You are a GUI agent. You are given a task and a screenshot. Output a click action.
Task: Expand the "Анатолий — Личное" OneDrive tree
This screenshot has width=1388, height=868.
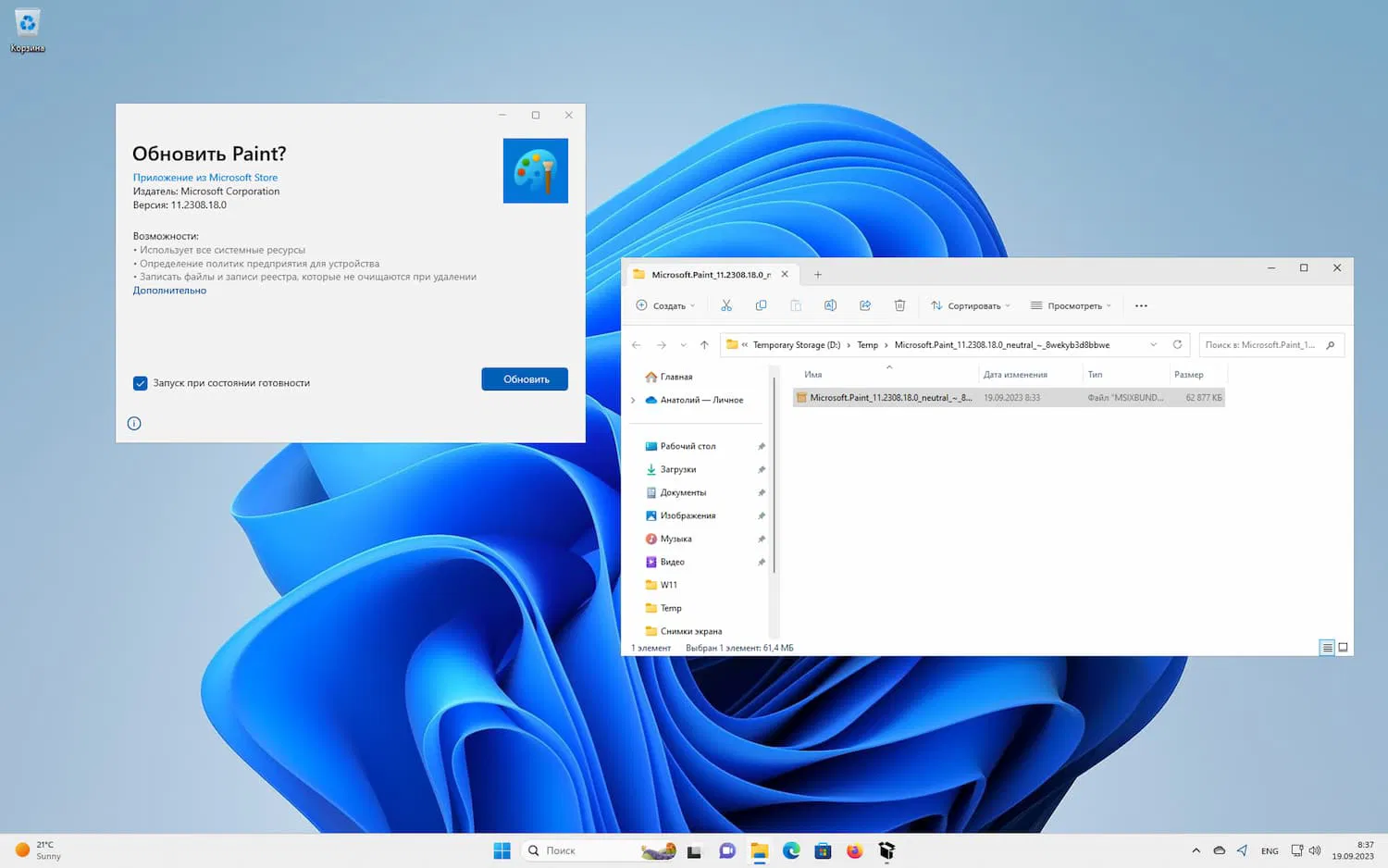point(633,400)
